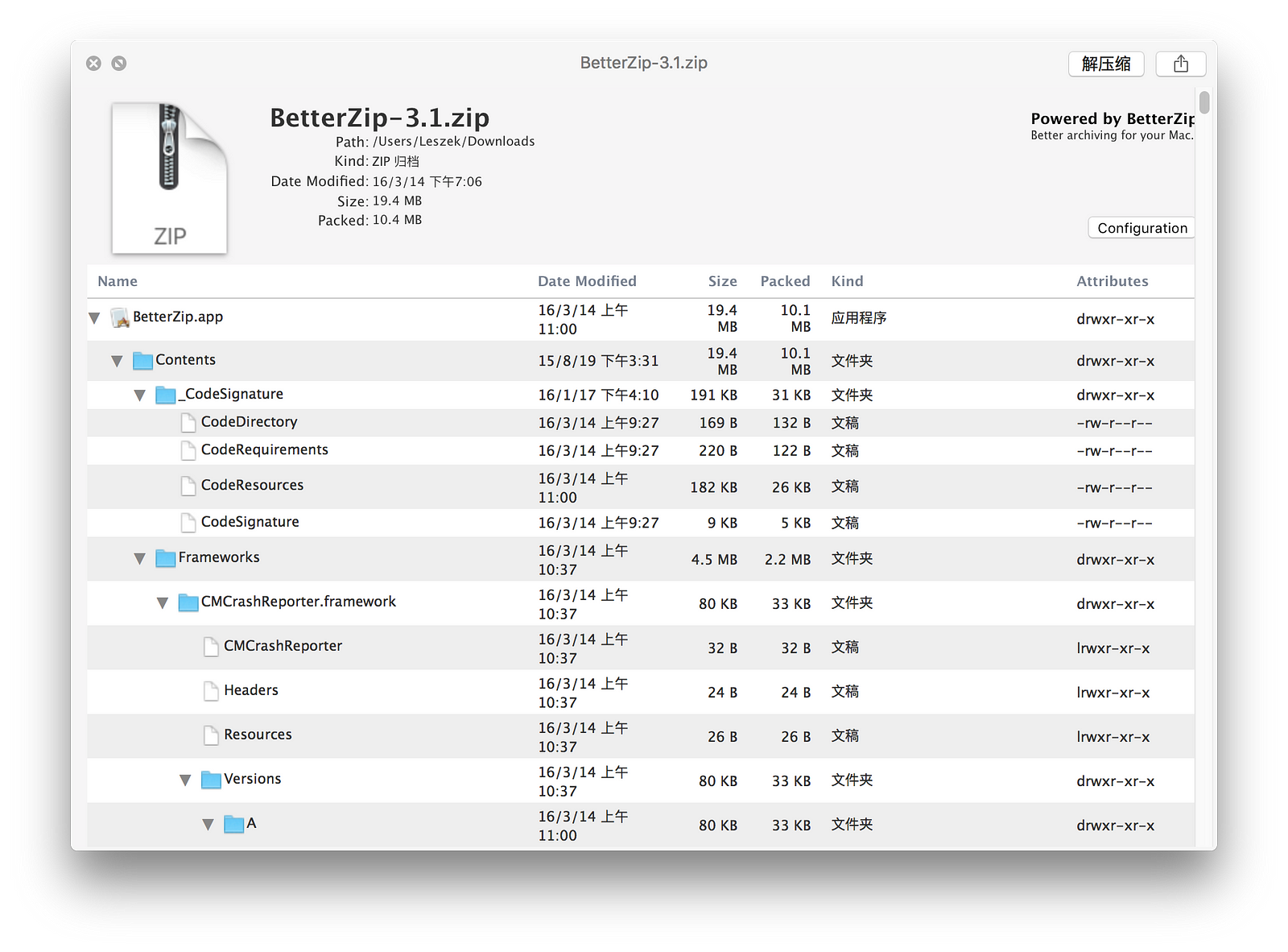Sort by the Attributes column header
This screenshot has width=1288, height=952.
[1113, 281]
